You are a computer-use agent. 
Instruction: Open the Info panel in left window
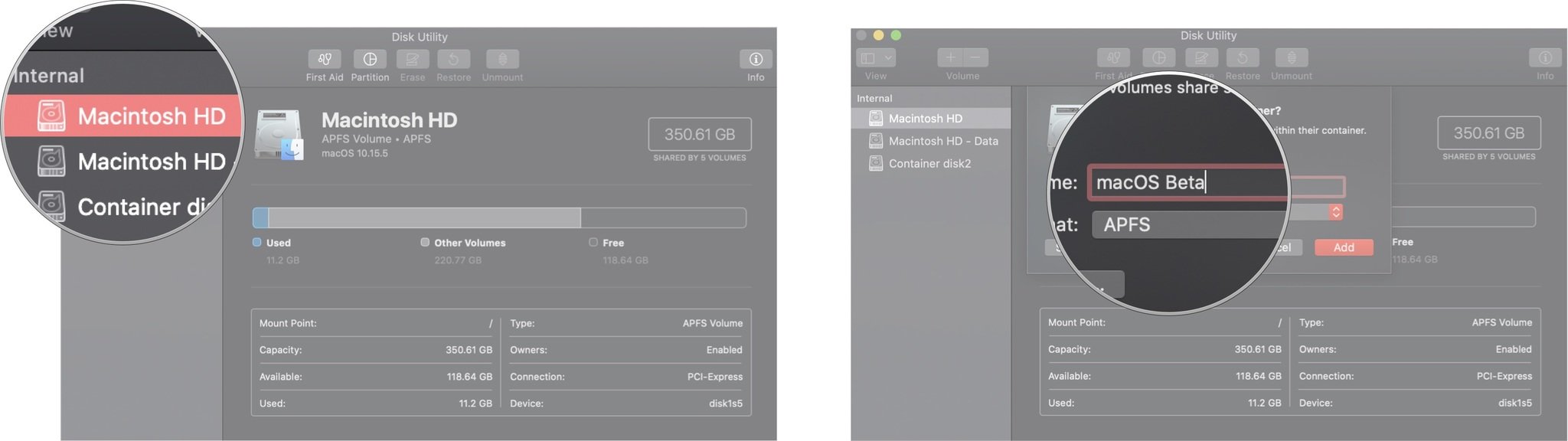(756, 60)
